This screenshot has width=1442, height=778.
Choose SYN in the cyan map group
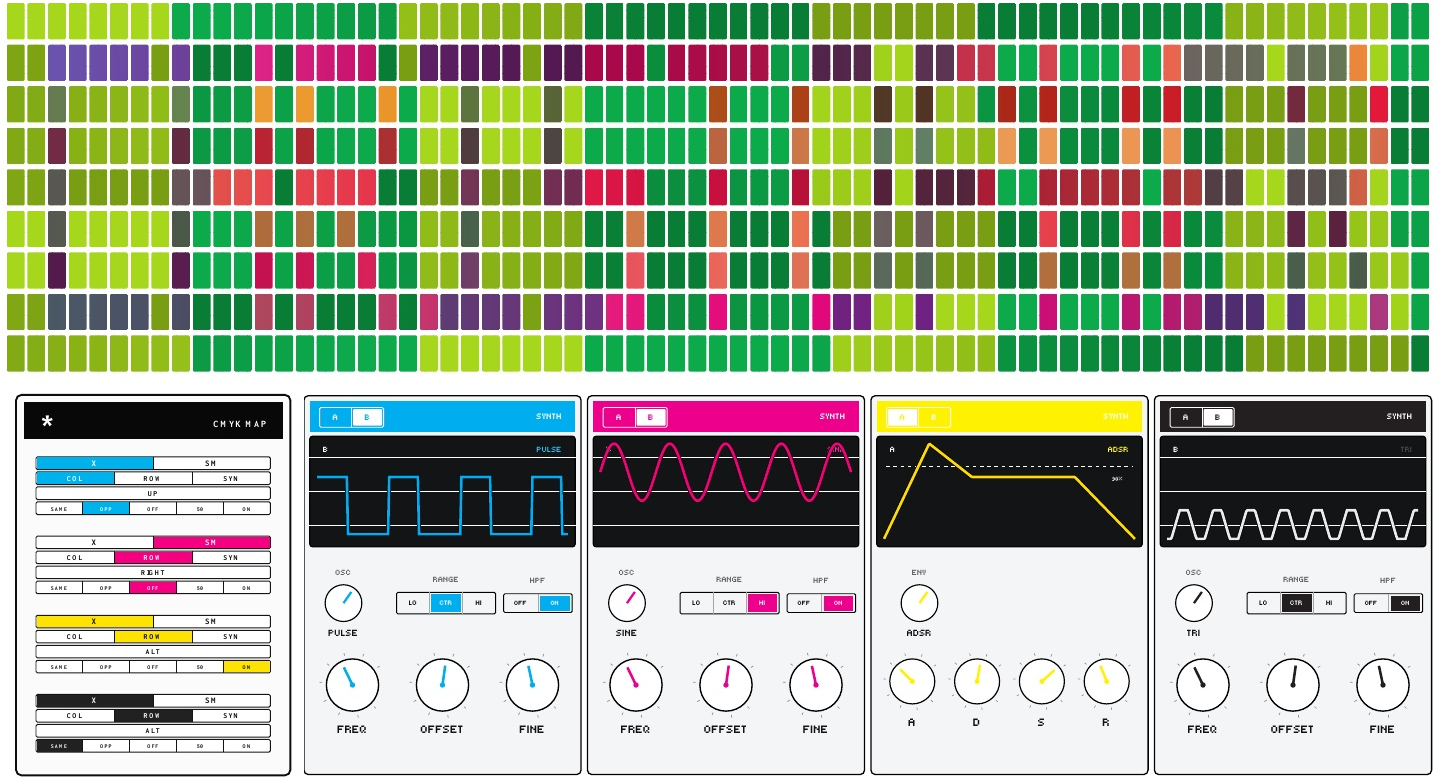(x=231, y=478)
